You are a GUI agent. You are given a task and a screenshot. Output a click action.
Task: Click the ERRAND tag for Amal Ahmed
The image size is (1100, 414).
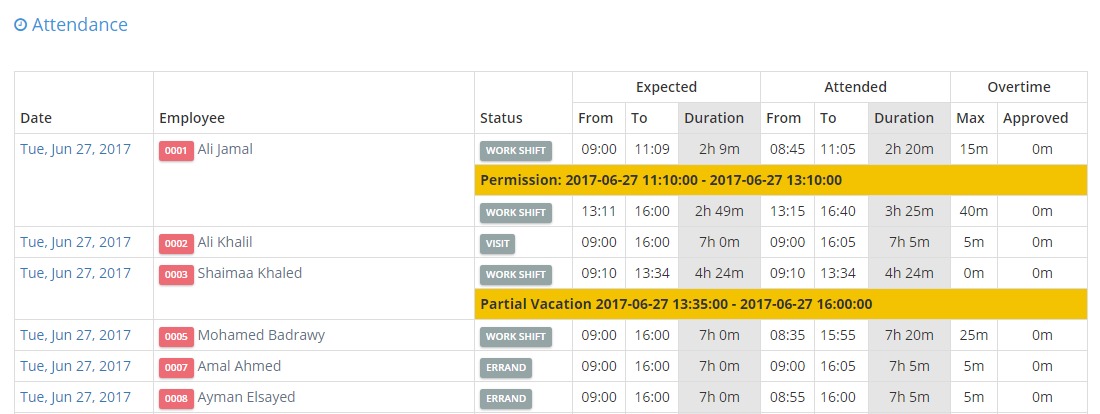[x=506, y=368]
